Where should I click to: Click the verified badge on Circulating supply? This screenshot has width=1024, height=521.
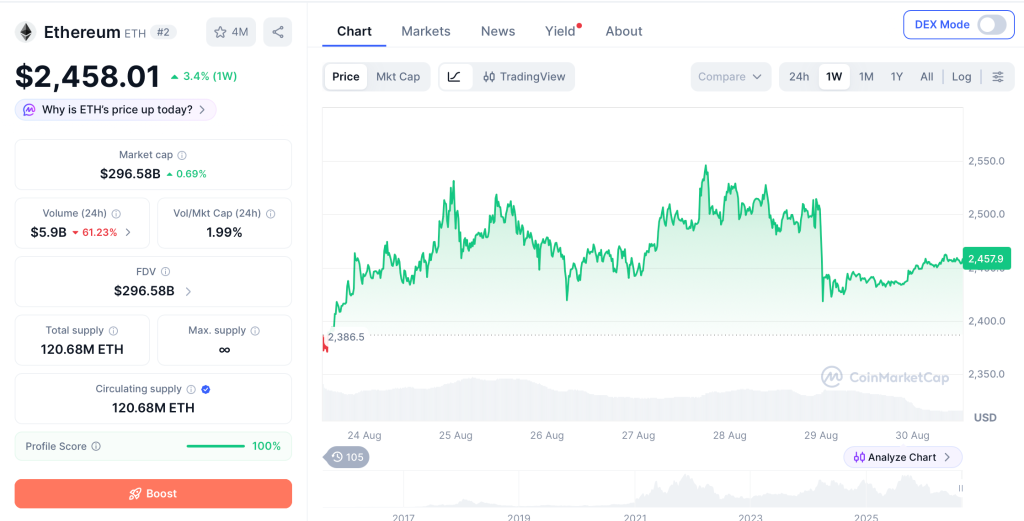[206, 389]
